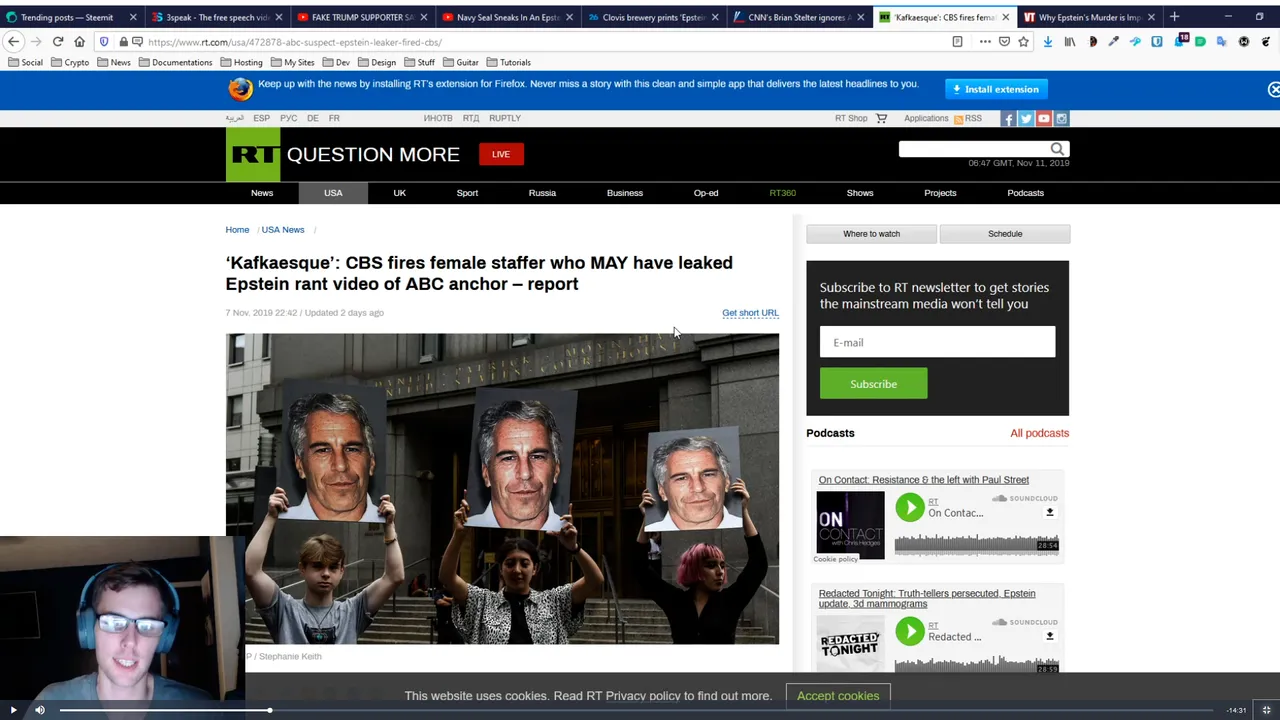Go back using the browser back arrow
The width and height of the screenshot is (1280, 720).
[13, 42]
